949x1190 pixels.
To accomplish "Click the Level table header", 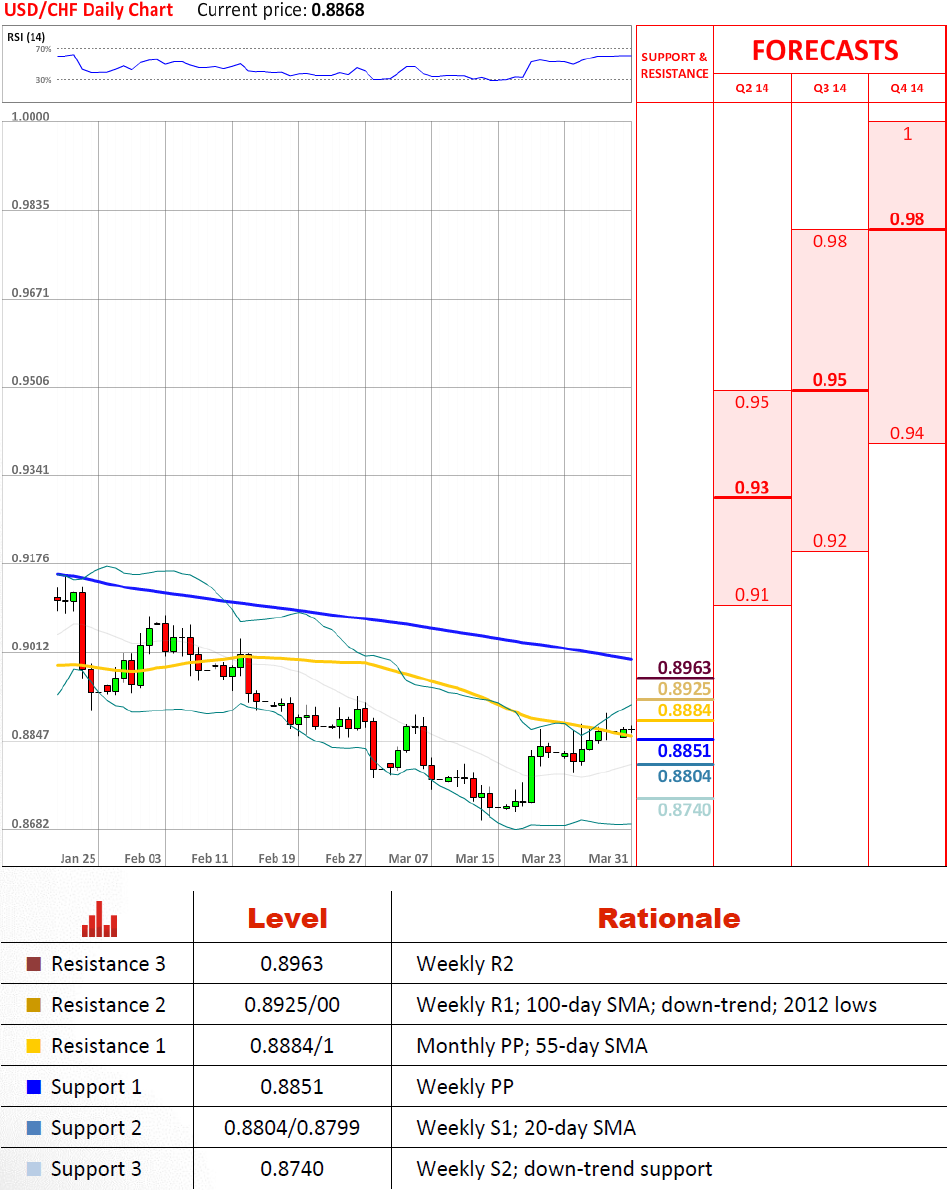I will click(288, 918).
